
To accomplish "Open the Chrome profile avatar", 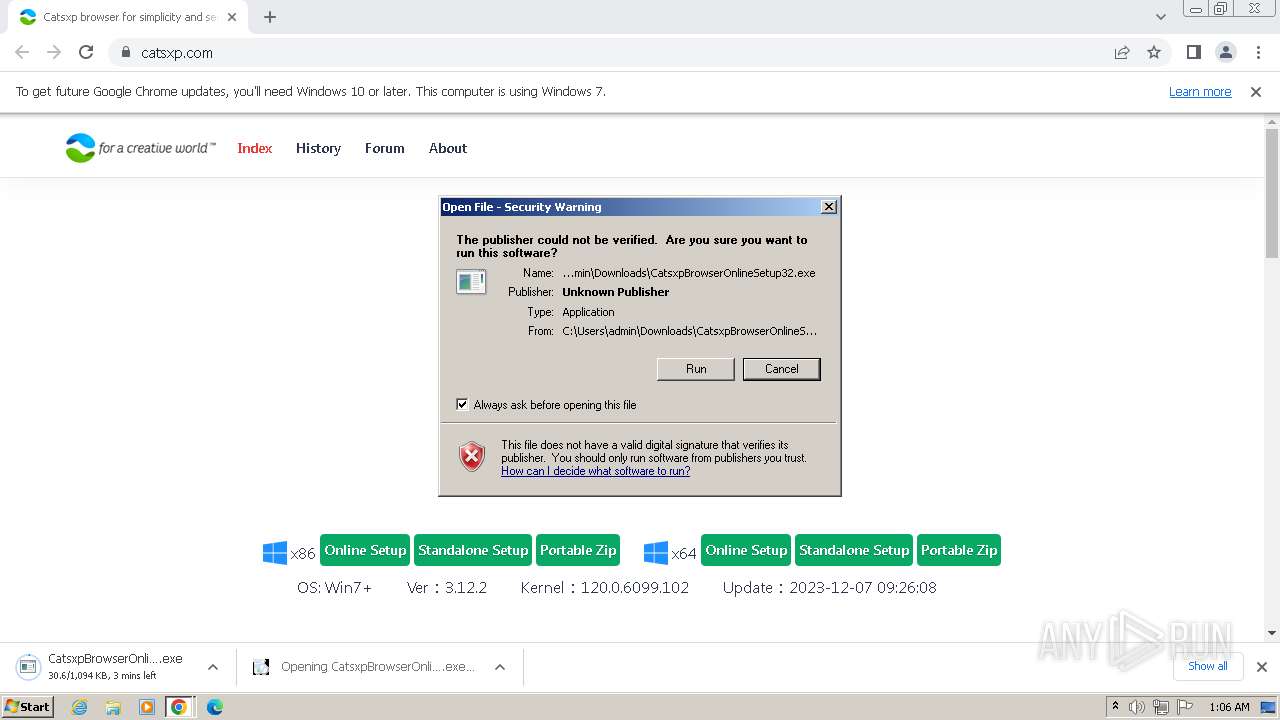I will (x=1226, y=53).
